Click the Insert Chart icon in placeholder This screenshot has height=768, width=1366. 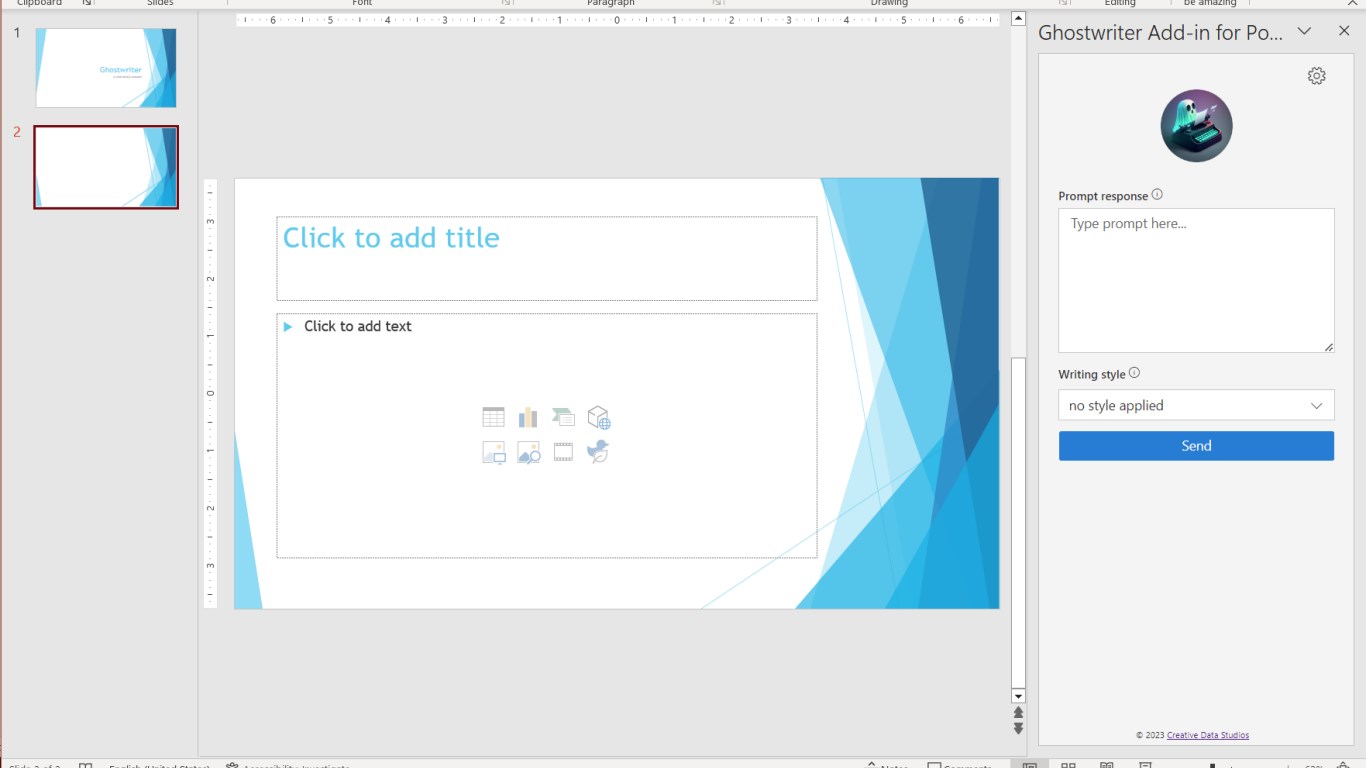(x=528, y=417)
